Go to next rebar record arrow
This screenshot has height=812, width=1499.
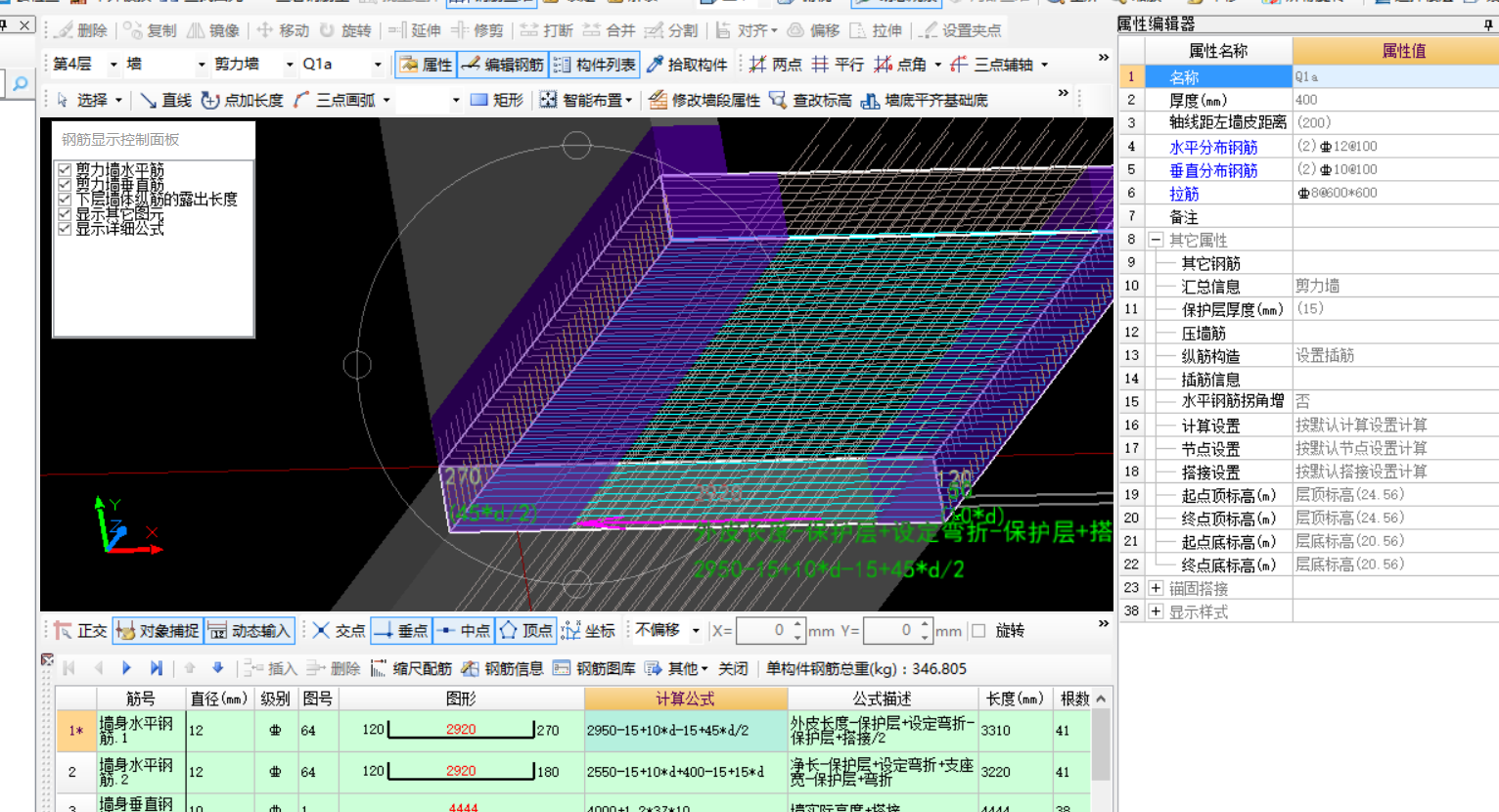pyautogui.click(x=126, y=668)
